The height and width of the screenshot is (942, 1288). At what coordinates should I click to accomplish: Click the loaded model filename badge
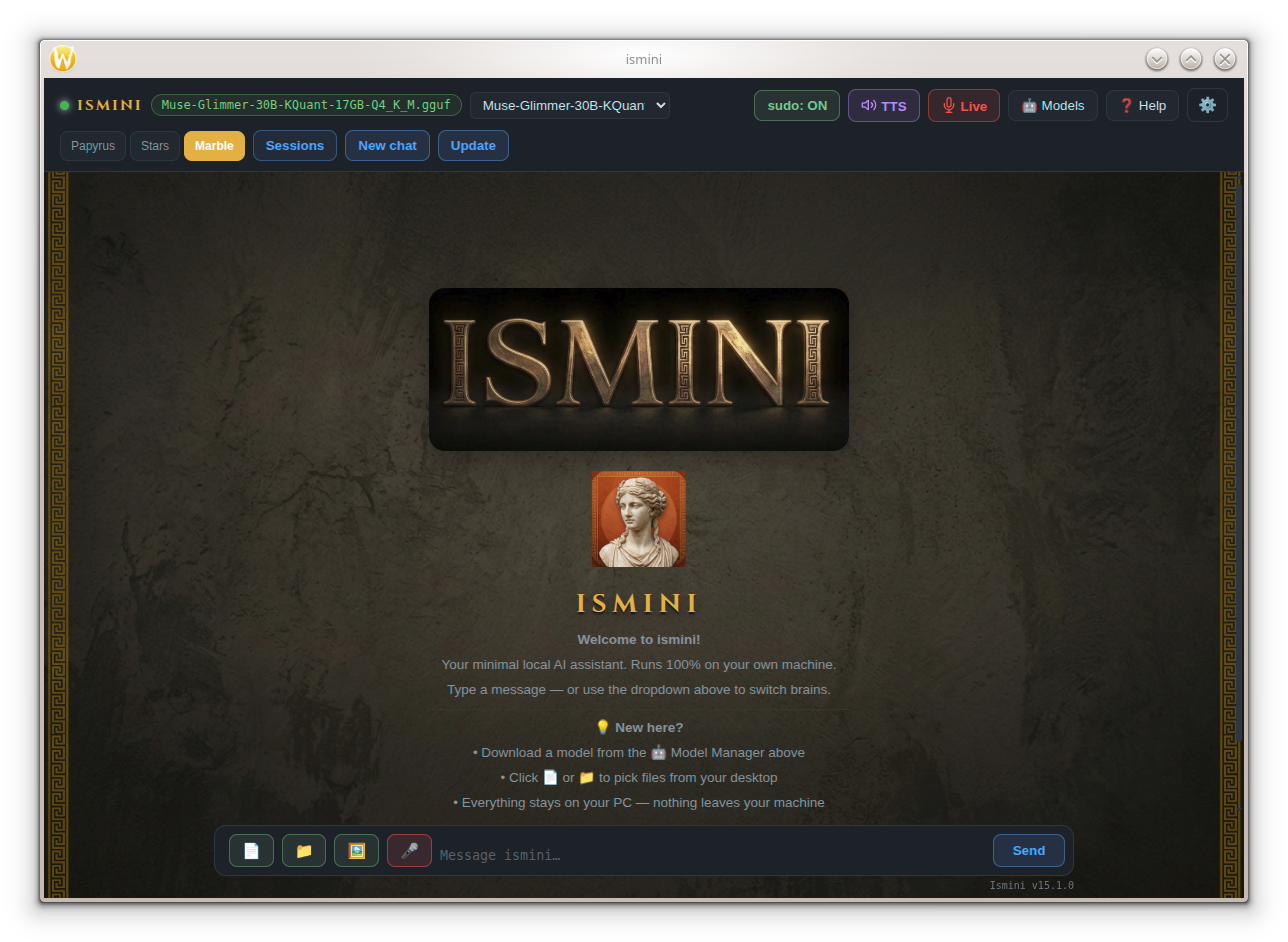(306, 105)
